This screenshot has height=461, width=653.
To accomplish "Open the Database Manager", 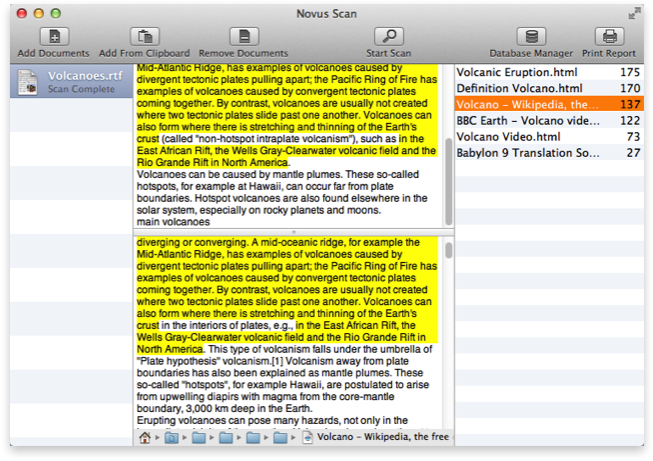I will coord(531,37).
